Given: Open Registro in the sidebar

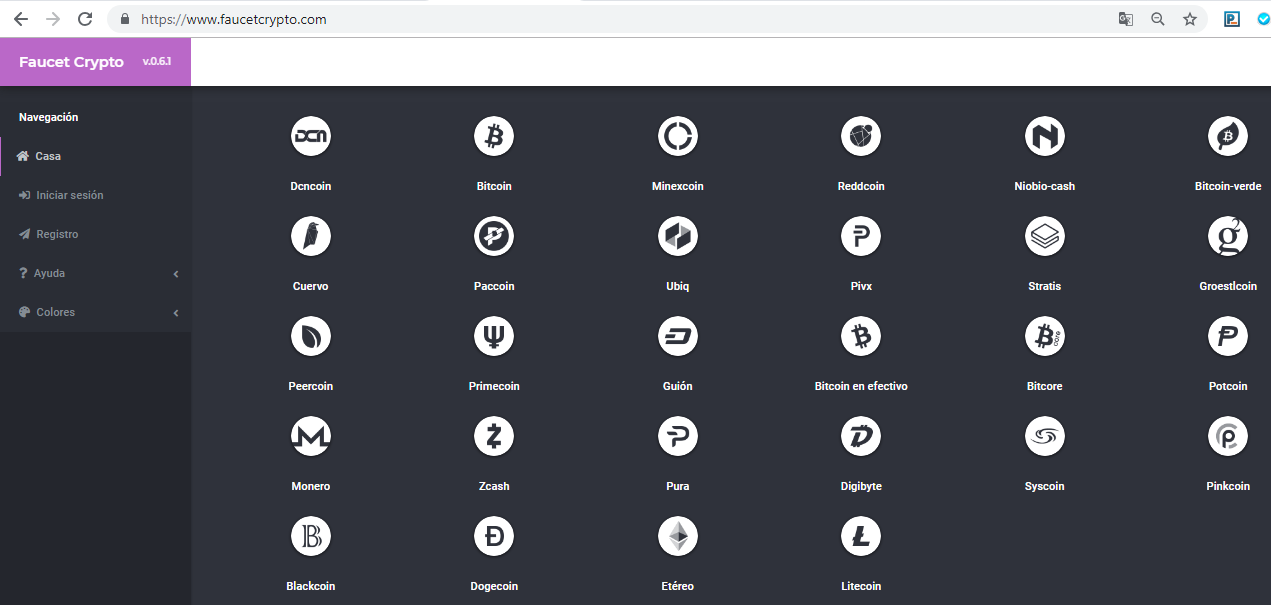Looking at the screenshot, I should point(95,234).
